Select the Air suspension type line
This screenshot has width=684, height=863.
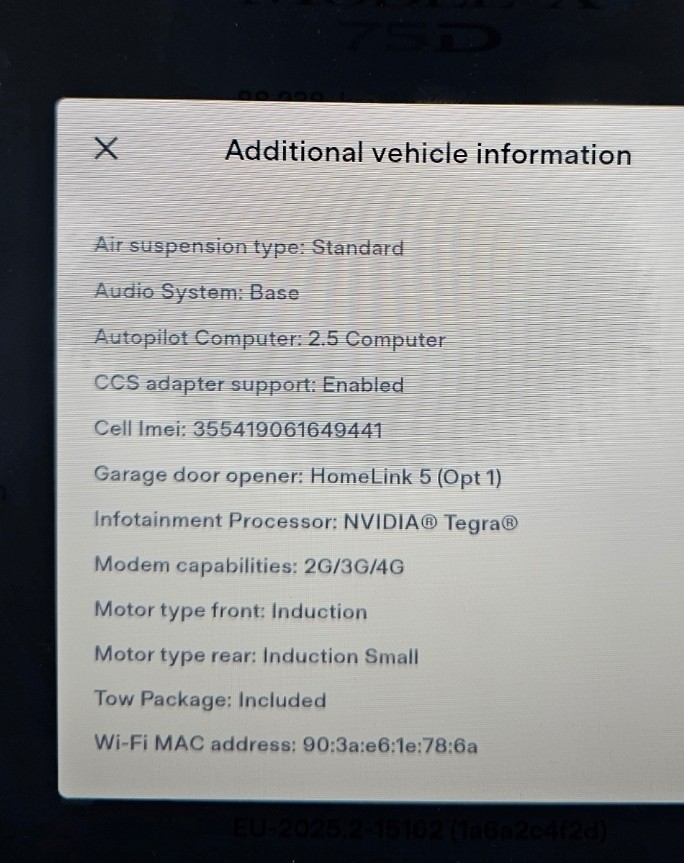pos(249,247)
